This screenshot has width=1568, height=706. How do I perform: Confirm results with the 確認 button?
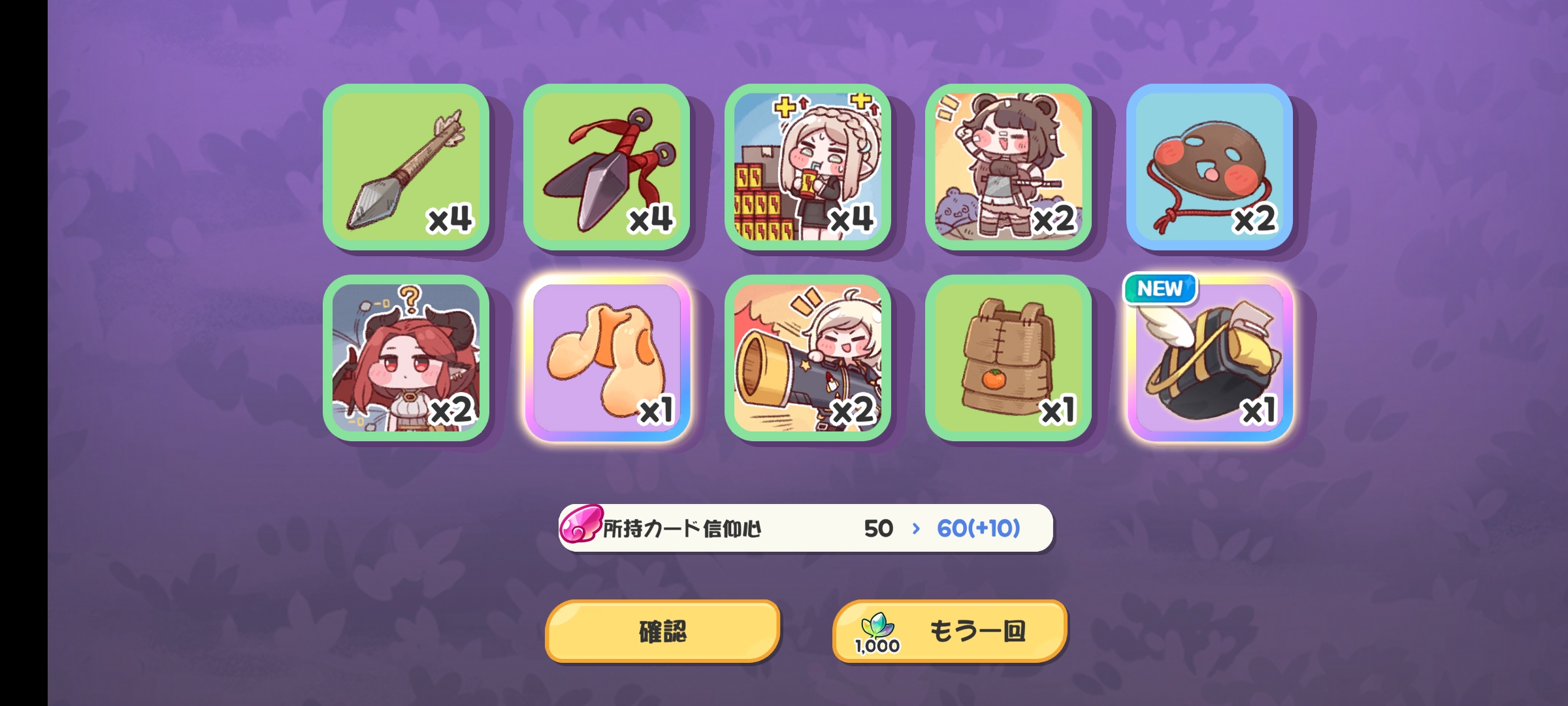pyautogui.click(x=662, y=631)
